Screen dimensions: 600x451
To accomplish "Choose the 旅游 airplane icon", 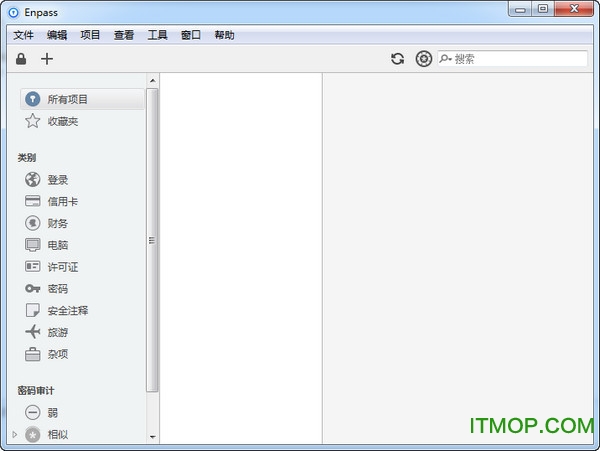I will (x=33, y=332).
